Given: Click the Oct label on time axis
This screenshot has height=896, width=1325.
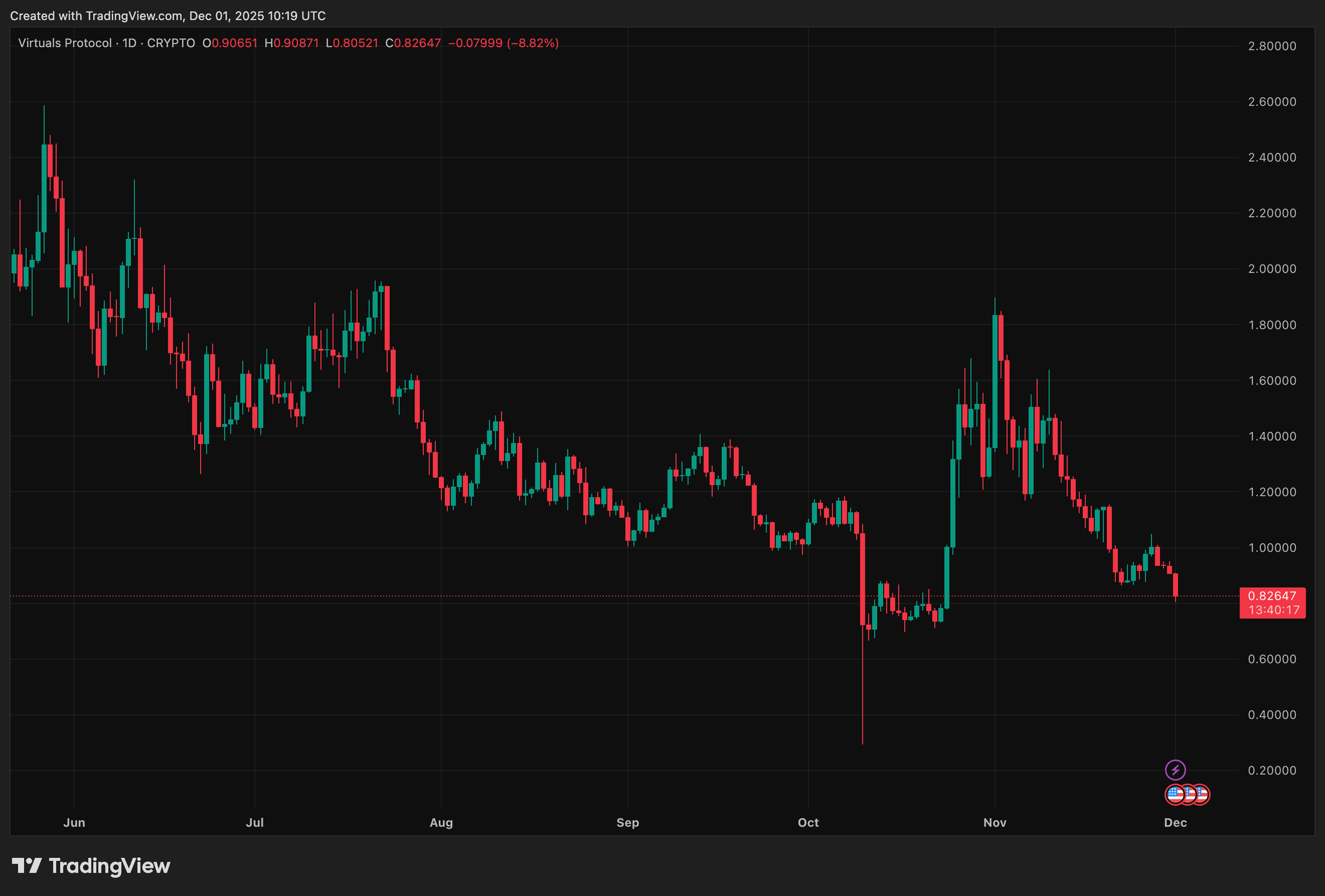Looking at the screenshot, I should coord(808,823).
